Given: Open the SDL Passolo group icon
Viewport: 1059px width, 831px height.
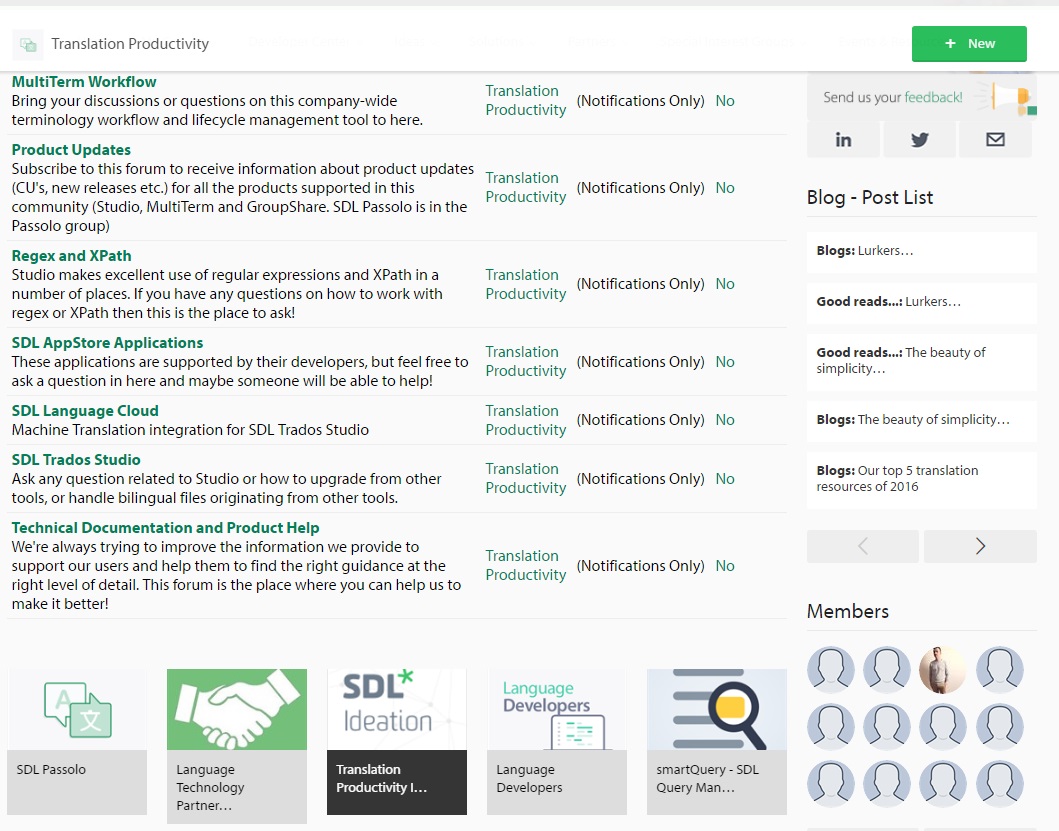Looking at the screenshot, I should click(x=77, y=709).
